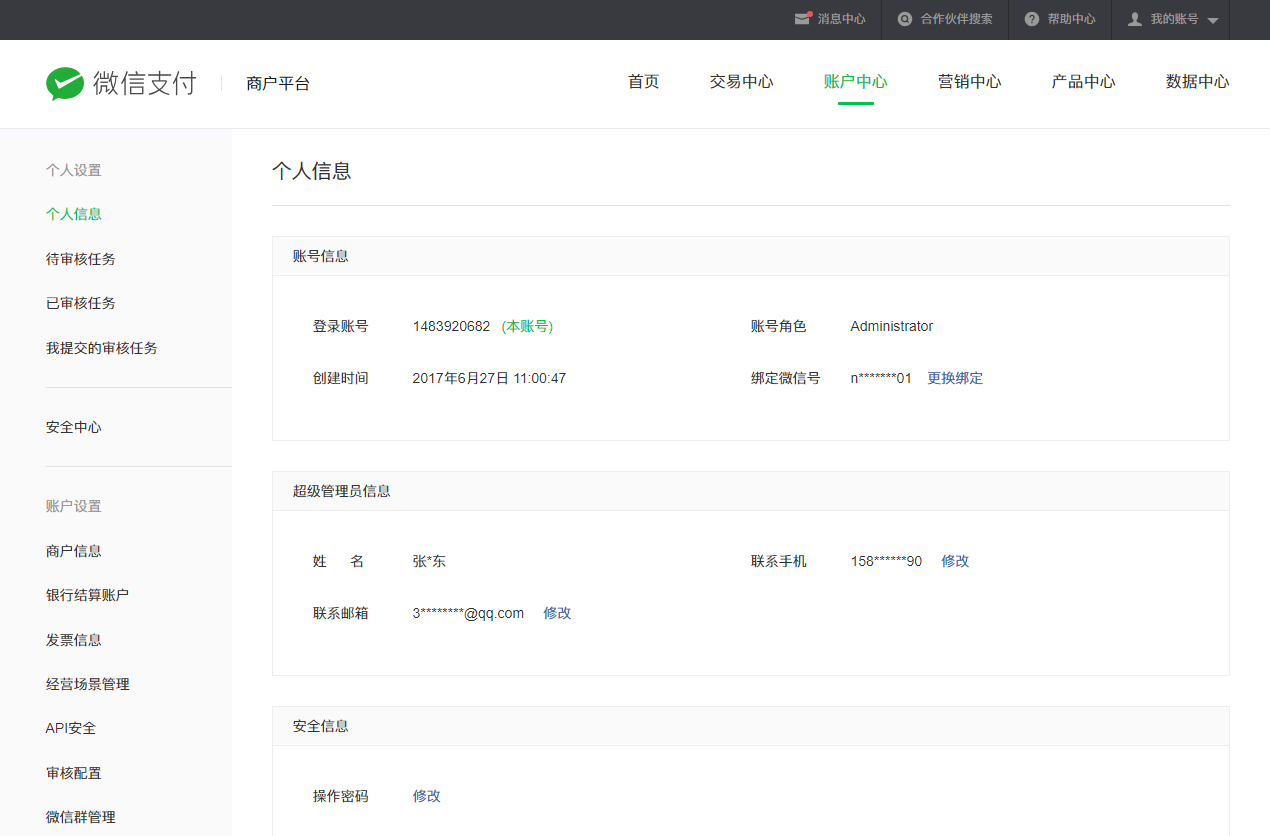Open 消息中心 in the top bar
1270x836 pixels.
click(842, 19)
